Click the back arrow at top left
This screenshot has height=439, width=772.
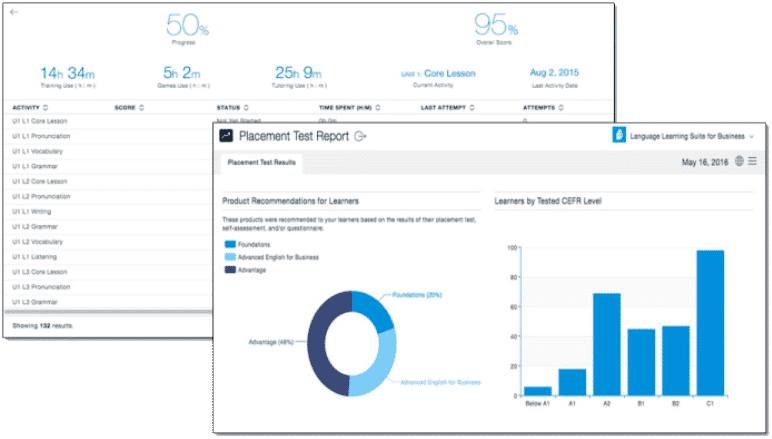click(x=14, y=11)
